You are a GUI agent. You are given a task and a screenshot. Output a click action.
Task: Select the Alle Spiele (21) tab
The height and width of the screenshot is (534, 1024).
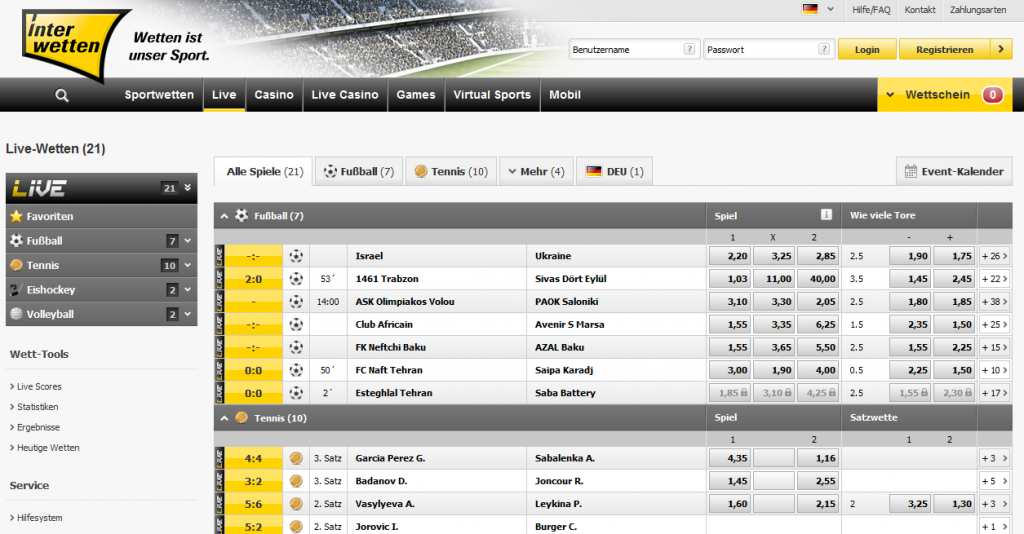pos(264,171)
